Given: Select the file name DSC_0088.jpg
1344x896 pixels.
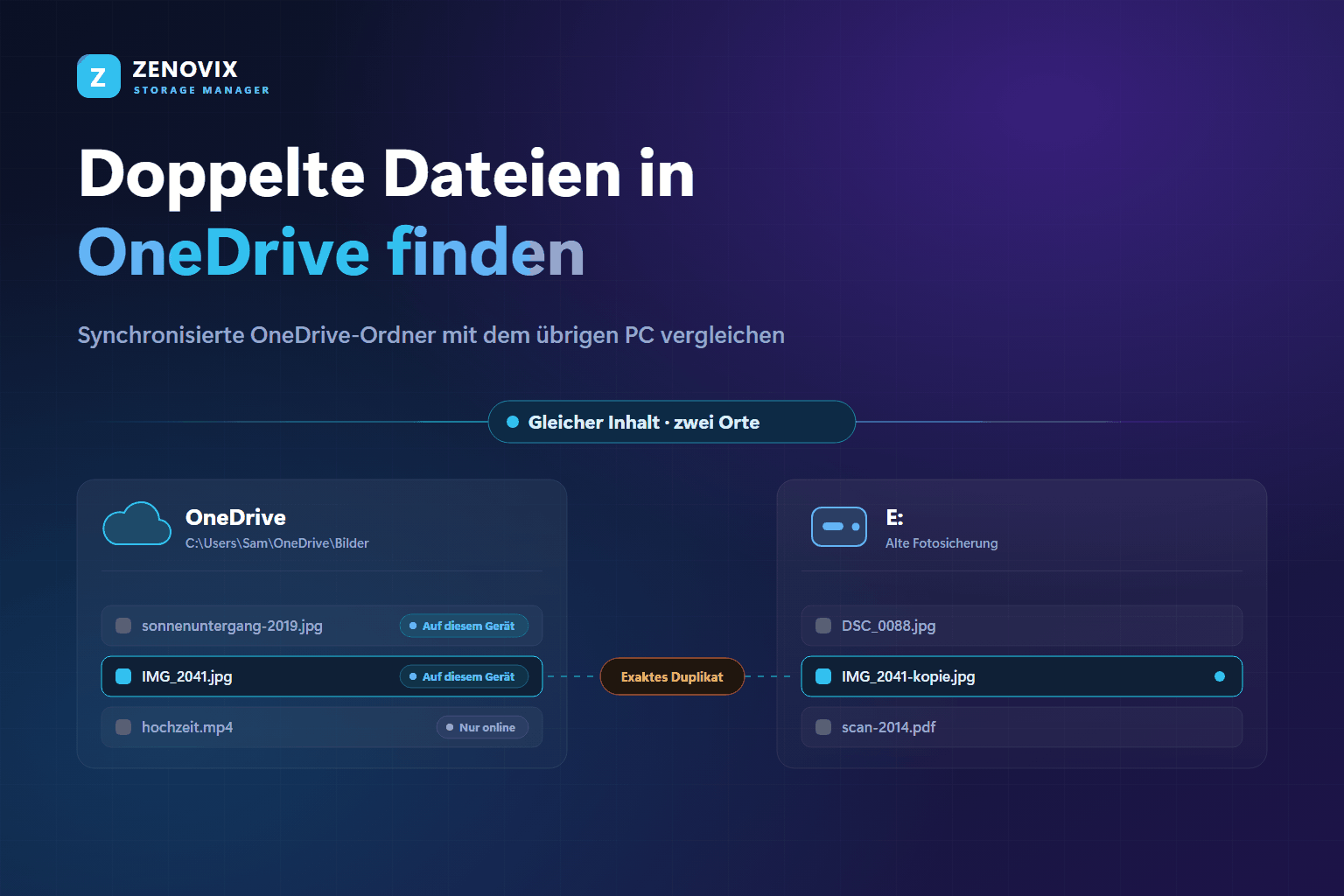Looking at the screenshot, I should (889, 626).
